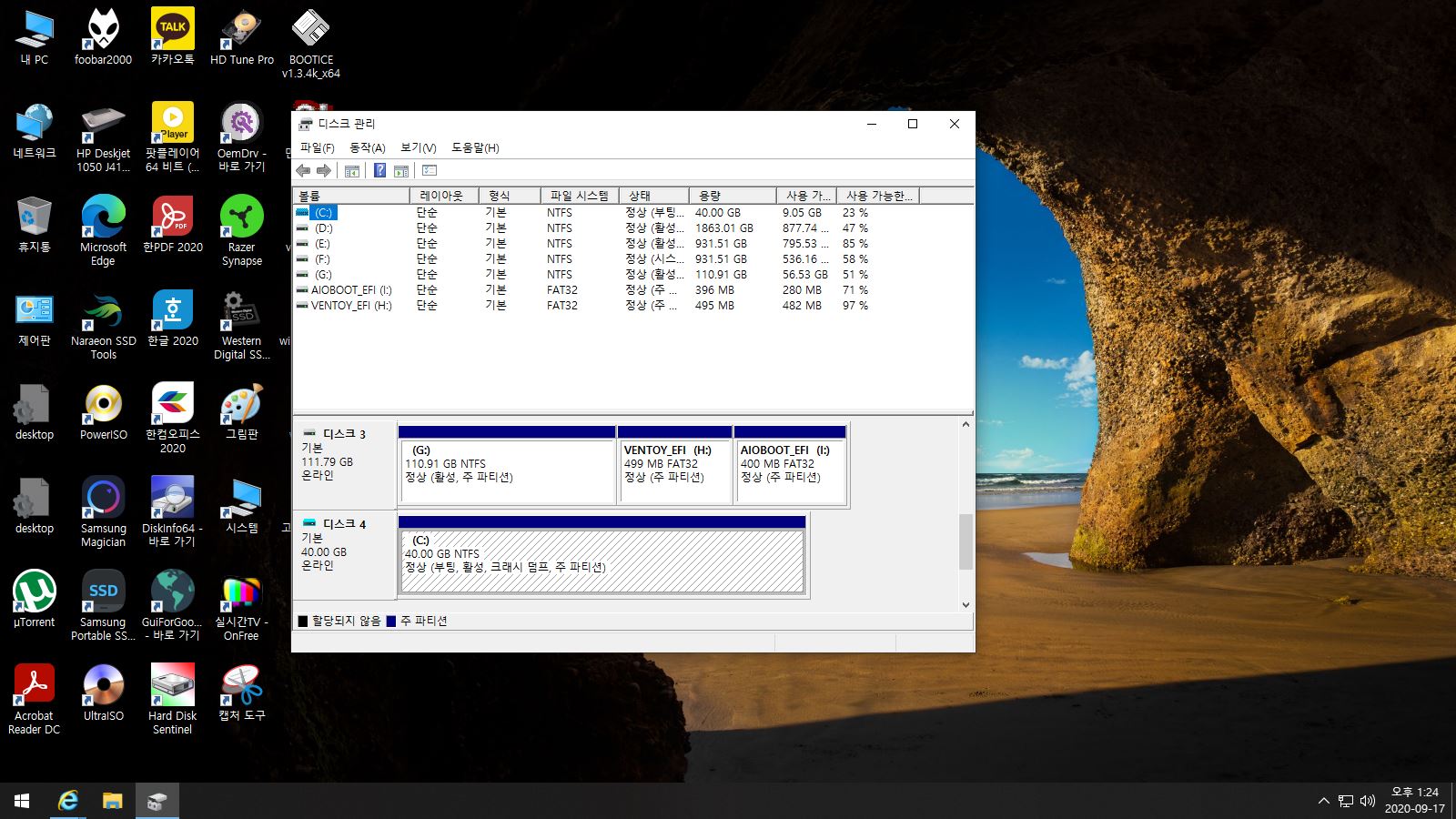Click the disk pane vertical scrollbar thumb
1456x819 pixels.
966,542
